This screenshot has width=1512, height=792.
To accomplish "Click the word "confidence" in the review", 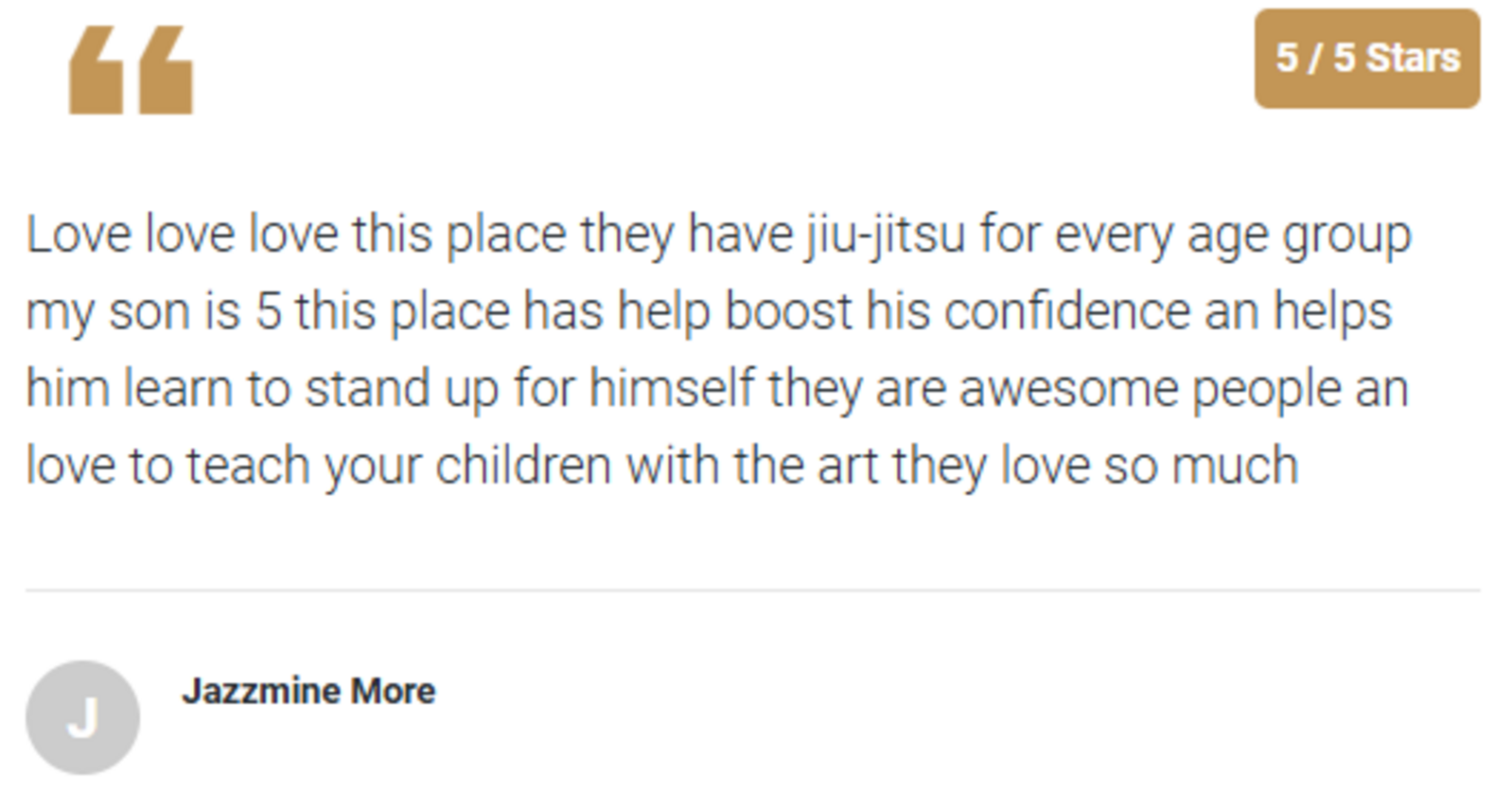I will click(1066, 311).
